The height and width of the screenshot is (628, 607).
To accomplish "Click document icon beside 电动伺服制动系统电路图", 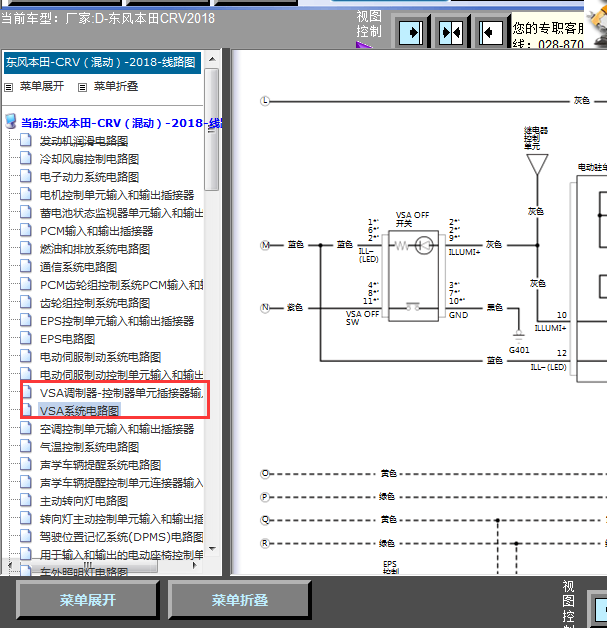I will (x=26, y=356).
